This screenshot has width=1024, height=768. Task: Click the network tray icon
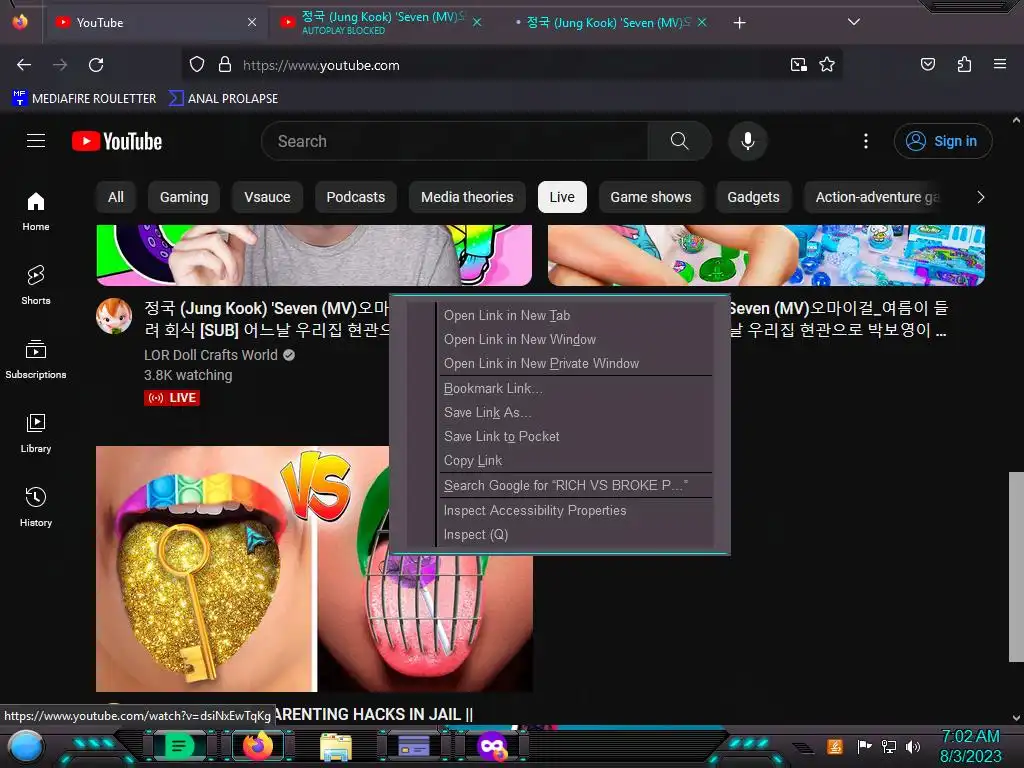(x=889, y=746)
